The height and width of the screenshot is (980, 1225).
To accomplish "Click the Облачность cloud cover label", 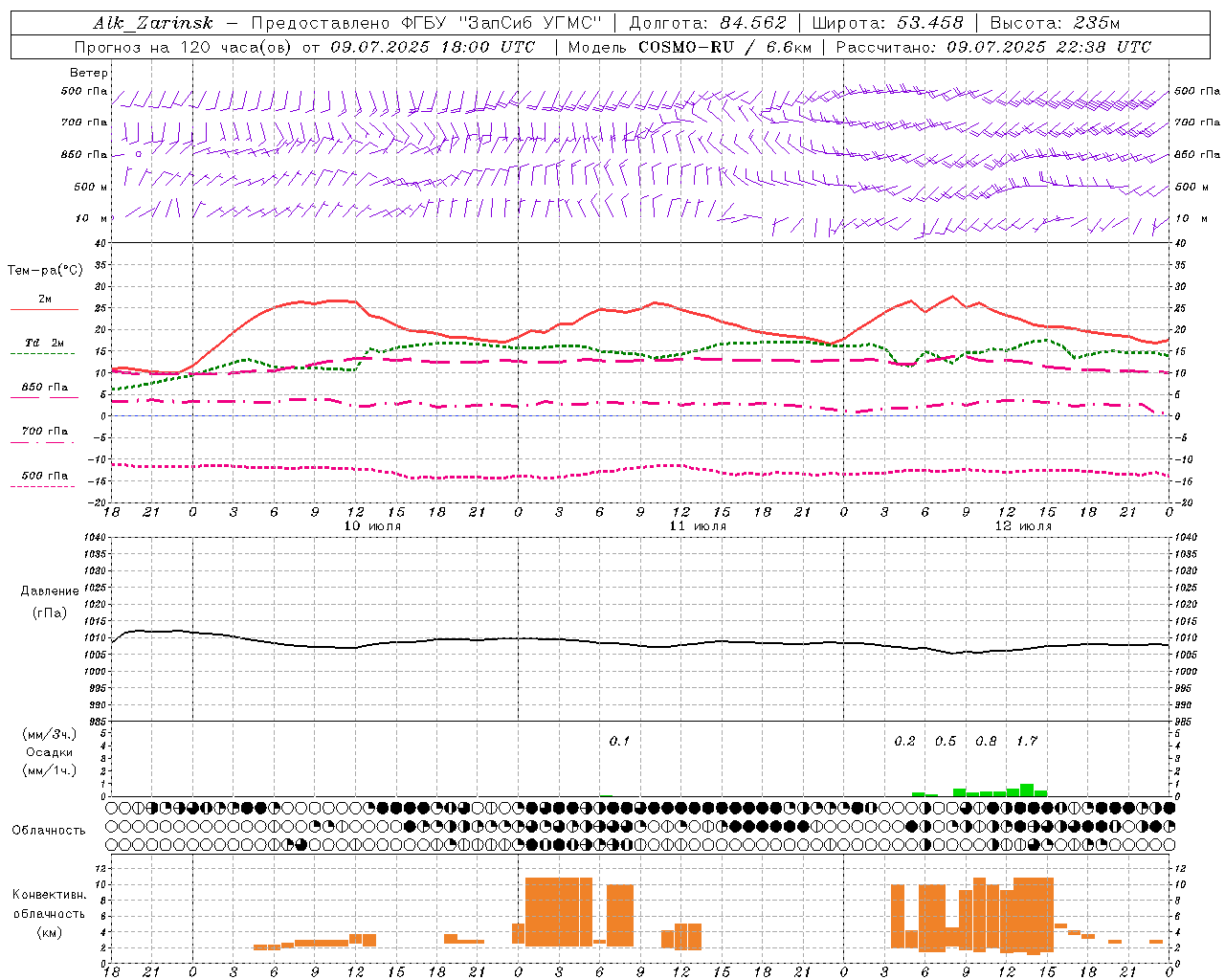I will point(49,831).
